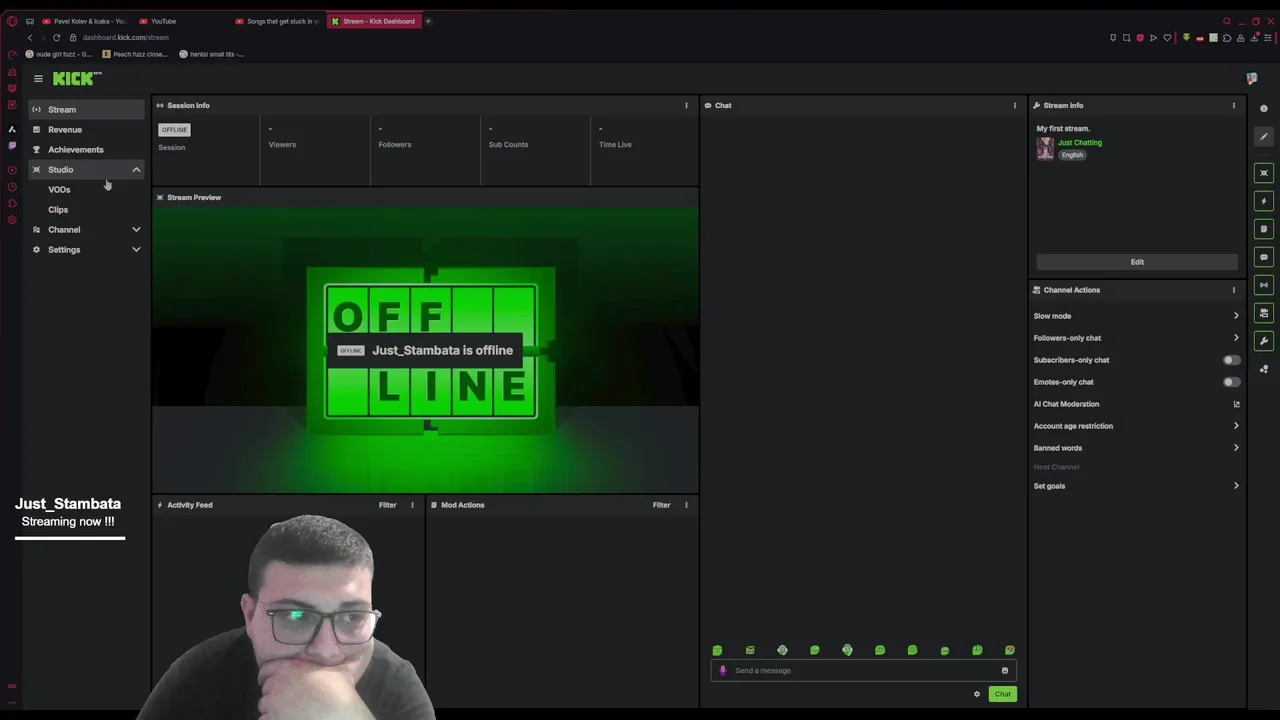
Task: Open AI Chat Moderation external link icon
Action: 1236,404
